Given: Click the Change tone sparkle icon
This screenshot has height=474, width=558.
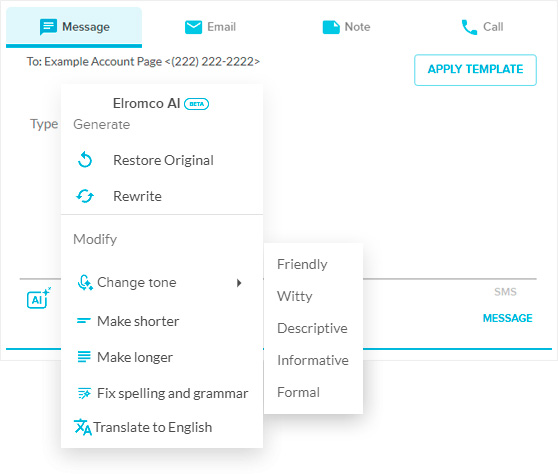Looking at the screenshot, I should [x=85, y=283].
